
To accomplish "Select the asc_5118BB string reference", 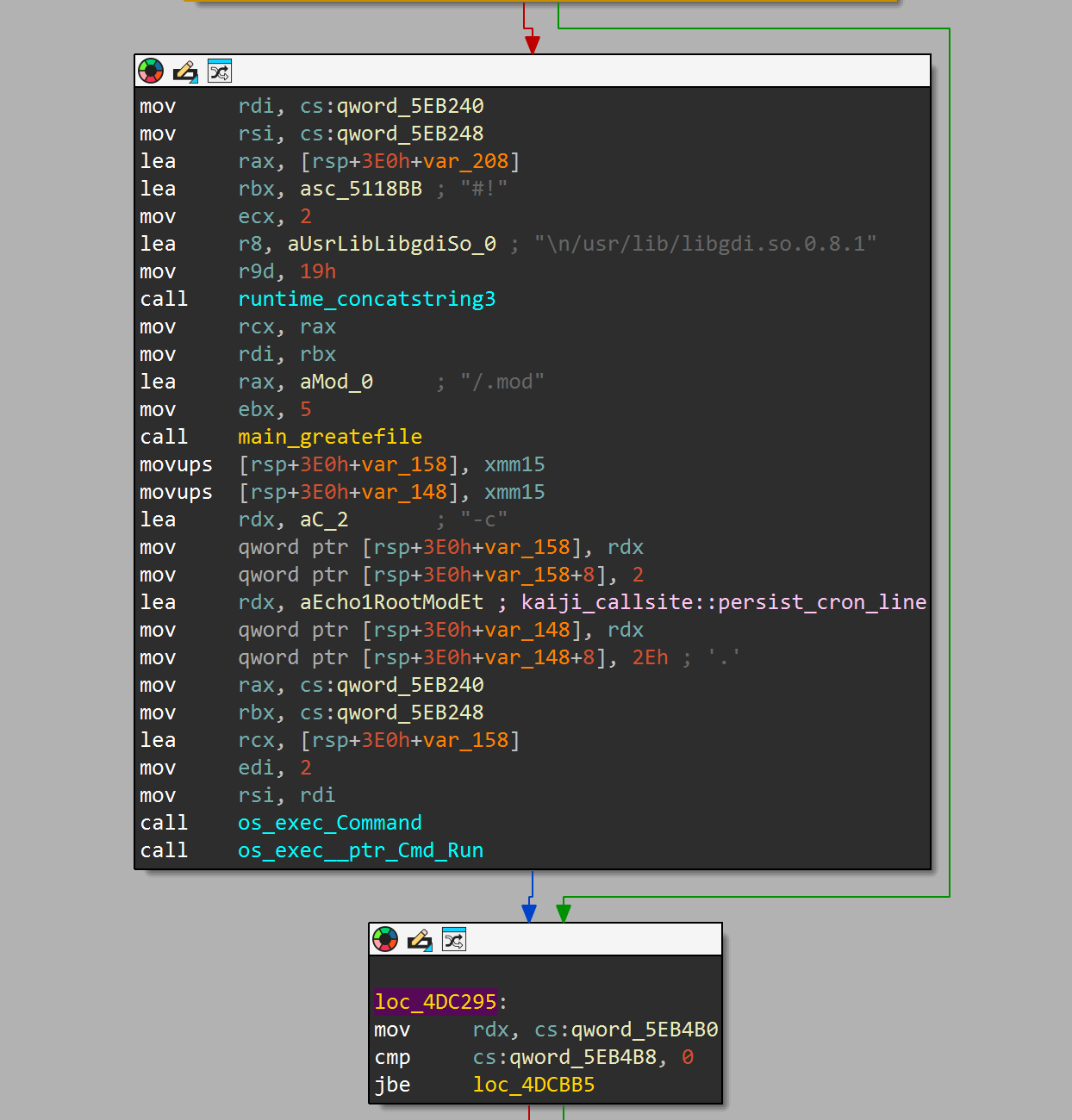I will coord(360,189).
